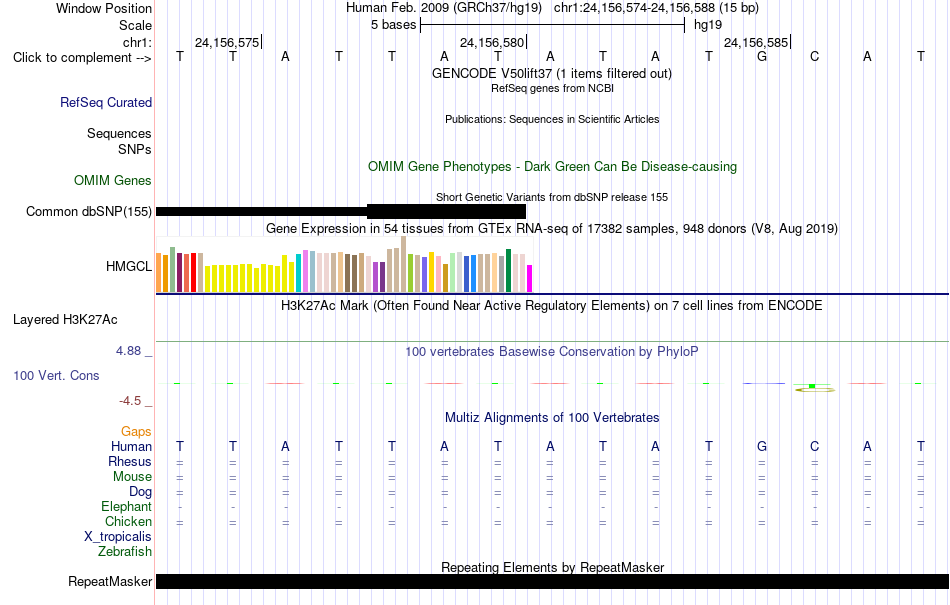Click the Scale label on the left
The width and height of the screenshot is (950, 605).
pyautogui.click(x=135, y=25)
